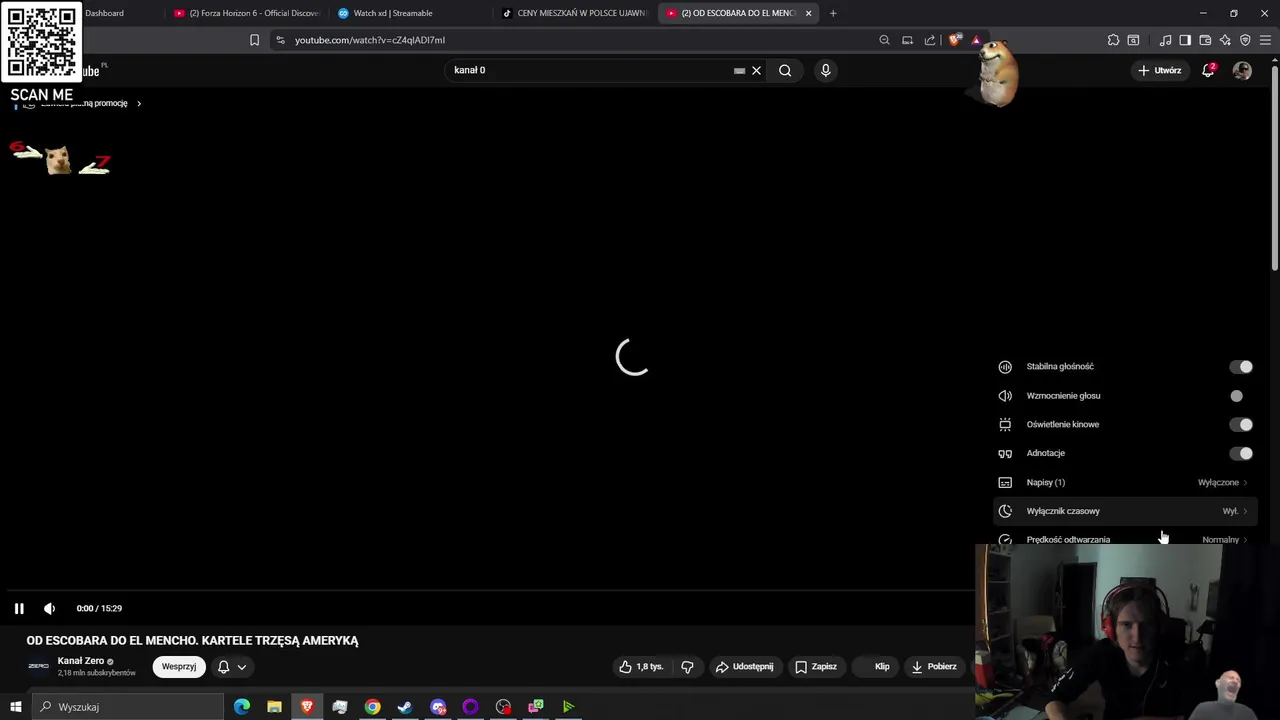Open Brave Rewards triangle icon
Image resolution: width=1280 pixels, height=720 pixels.
[976, 40]
